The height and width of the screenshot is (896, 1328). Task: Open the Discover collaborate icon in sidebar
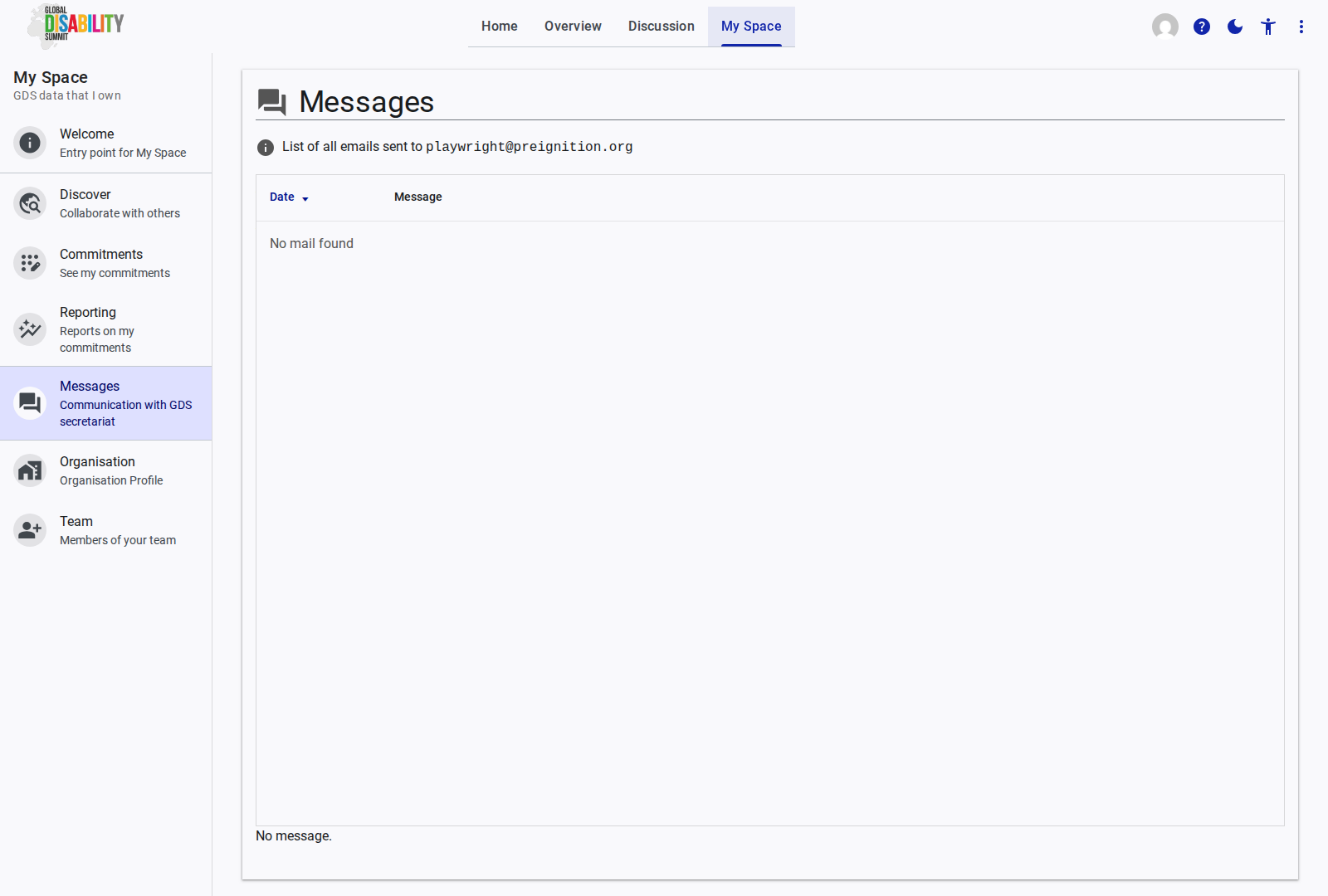pyautogui.click(x=30, y=203)
